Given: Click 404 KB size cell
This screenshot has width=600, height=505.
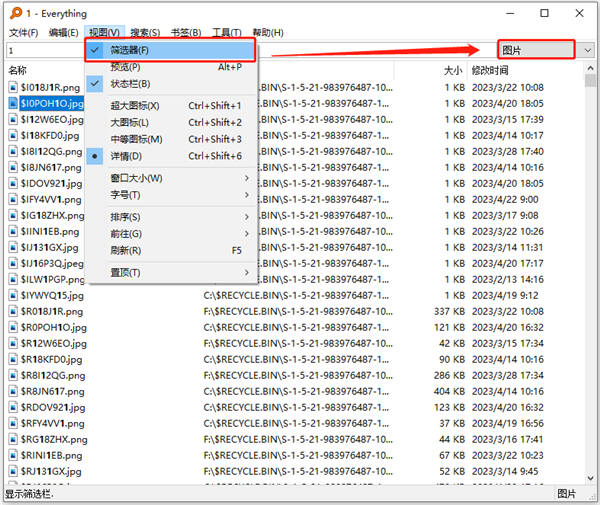Looking at the screenshot, I should 449,392.
